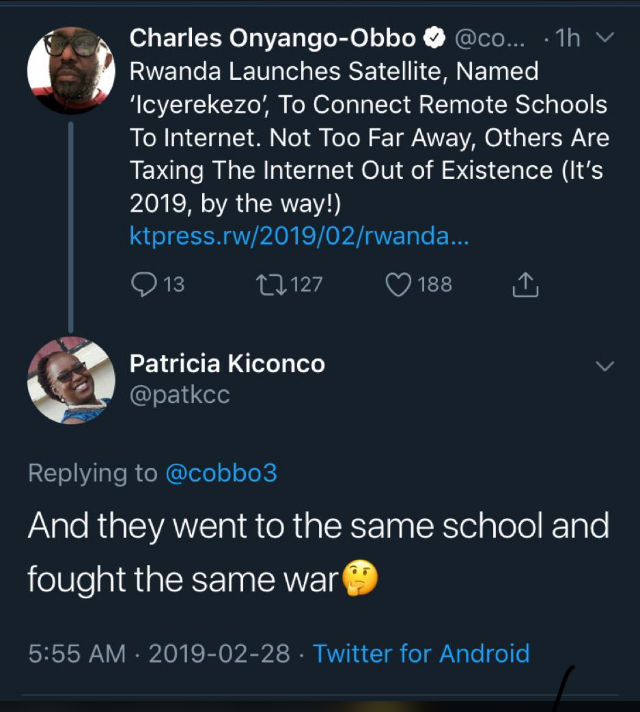The height and width of the screenshot is (712, 640).
Task: Tap the share icon on the first tweet
Action: click(525, 285)
